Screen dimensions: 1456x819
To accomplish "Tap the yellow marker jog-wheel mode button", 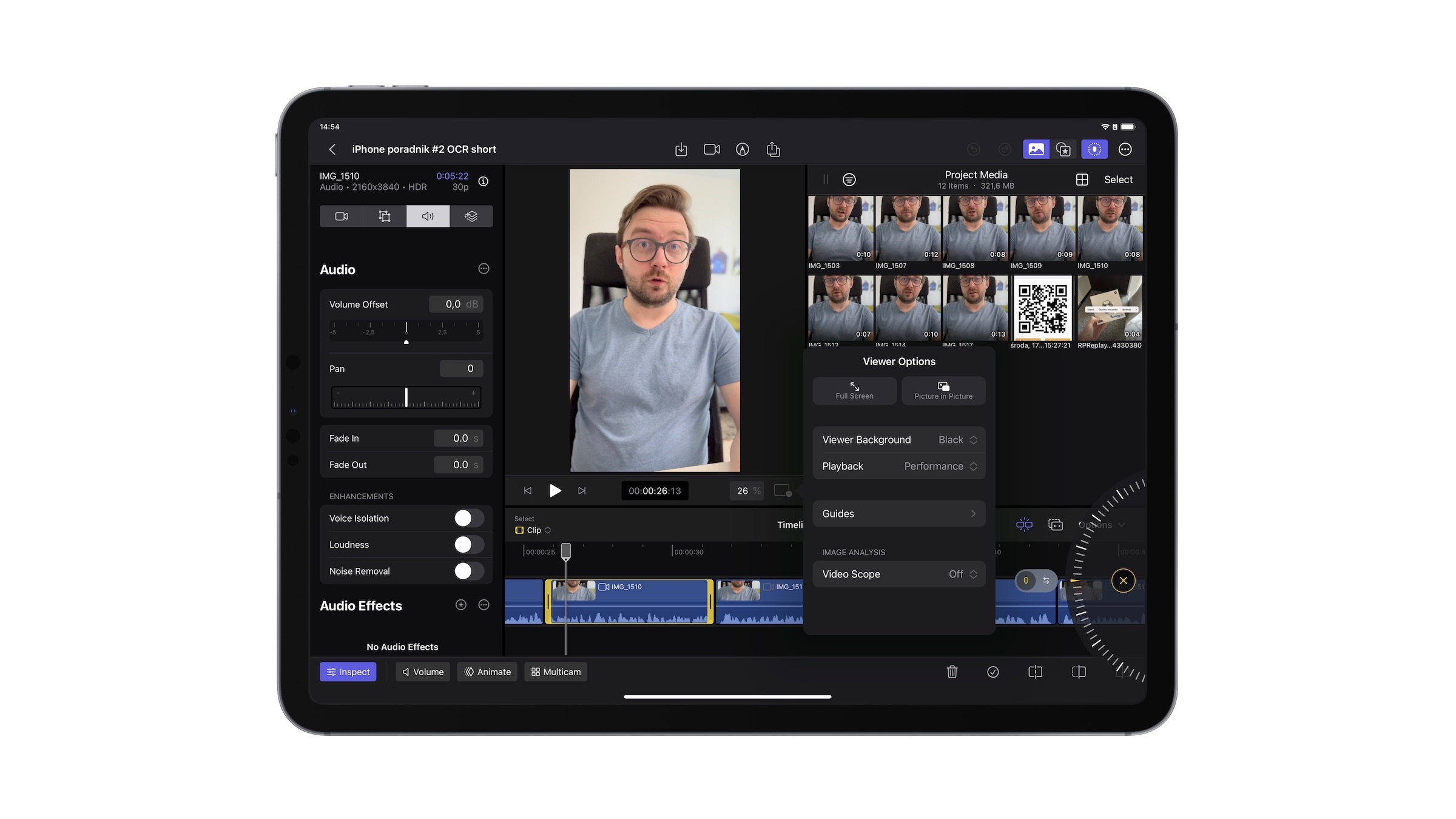I will (x=1026, y=581).
